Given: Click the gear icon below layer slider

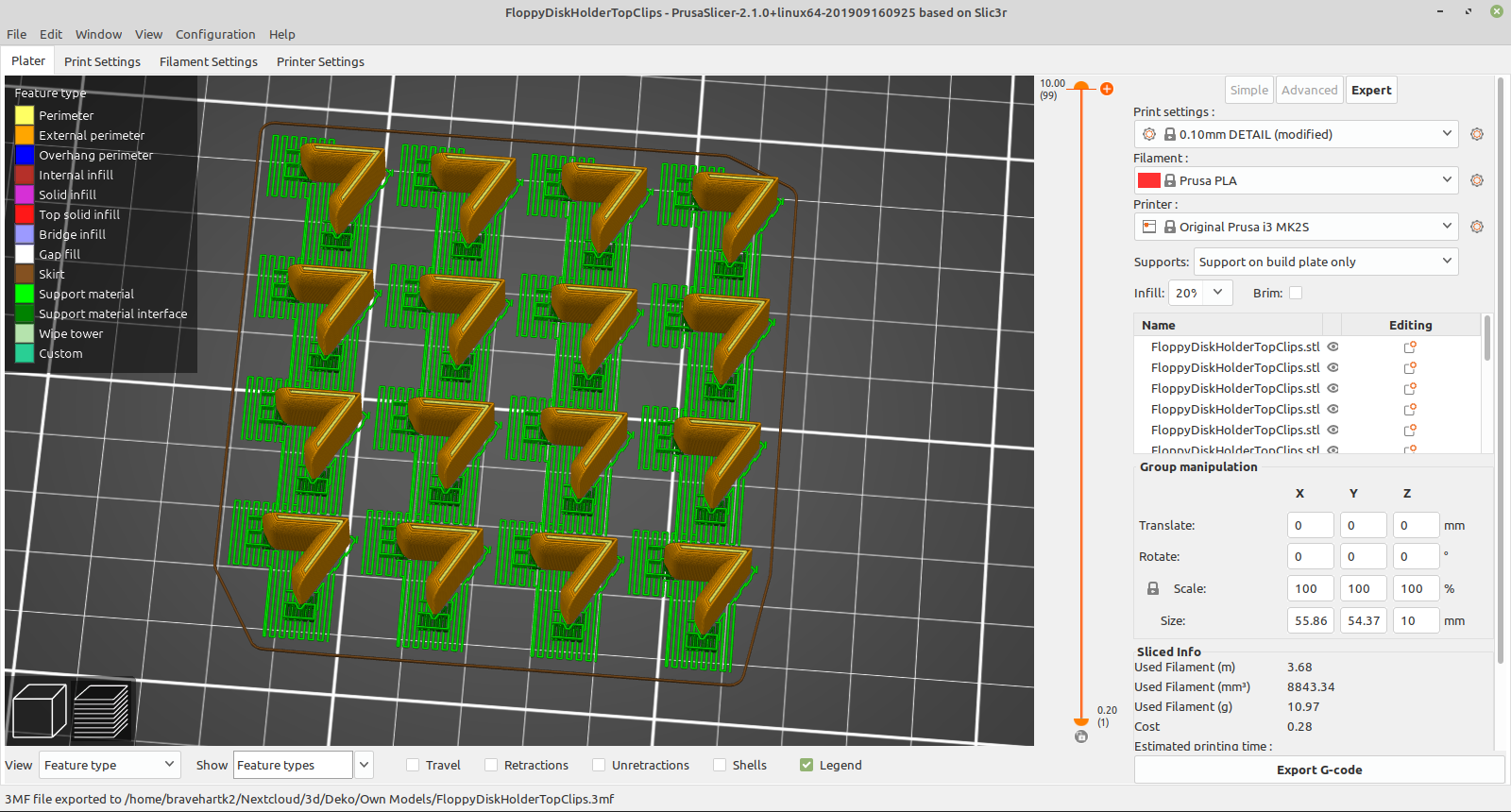Looking at the screenshot, I should pyautogui.click(x=1081, y=736).
